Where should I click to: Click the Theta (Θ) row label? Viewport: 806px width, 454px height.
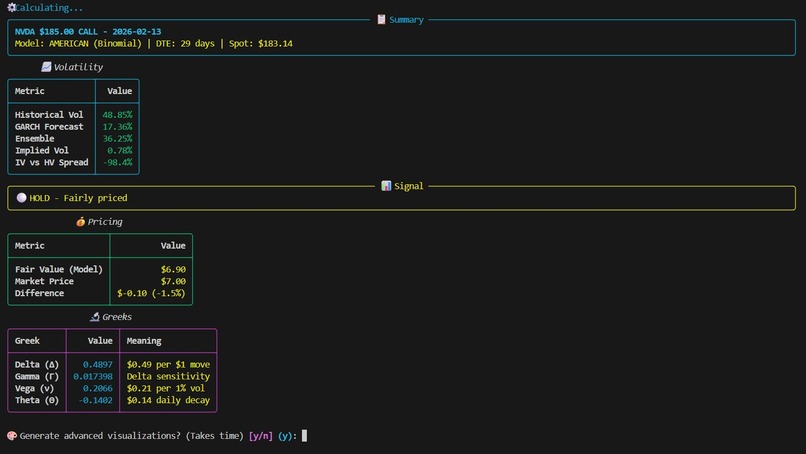coord(36,399)
